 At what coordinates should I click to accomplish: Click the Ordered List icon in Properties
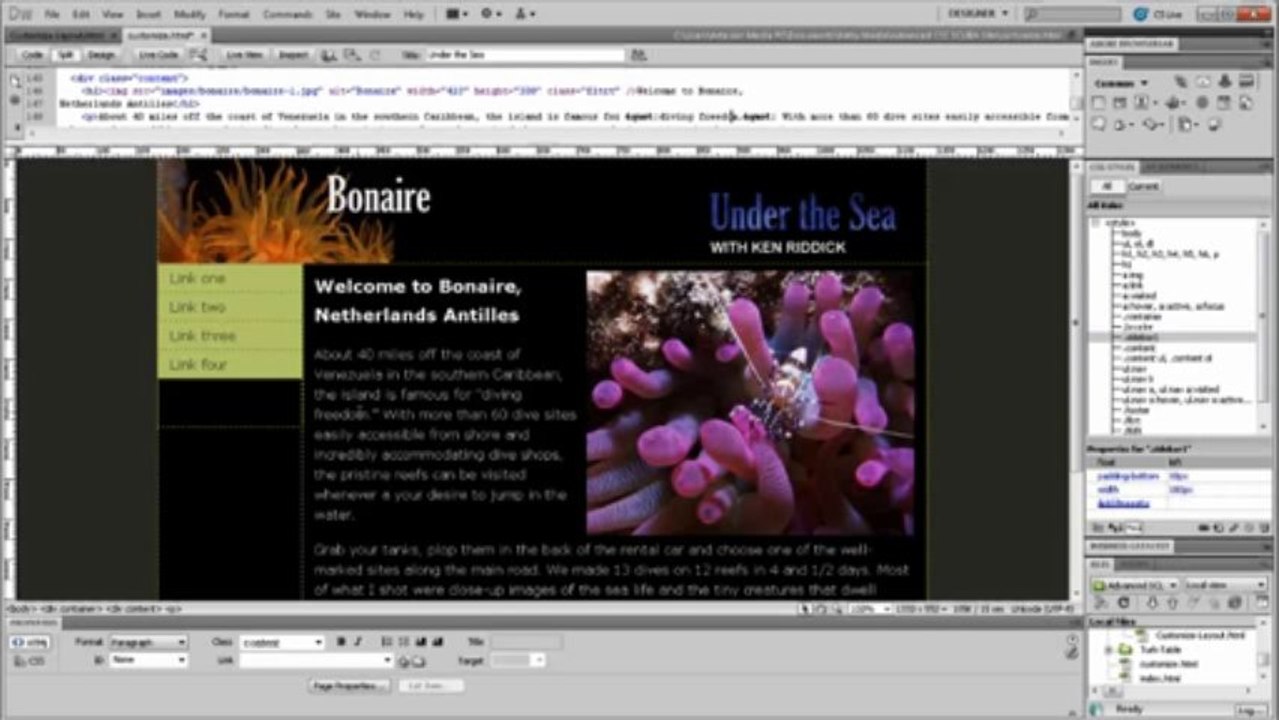tap(404, 642)
